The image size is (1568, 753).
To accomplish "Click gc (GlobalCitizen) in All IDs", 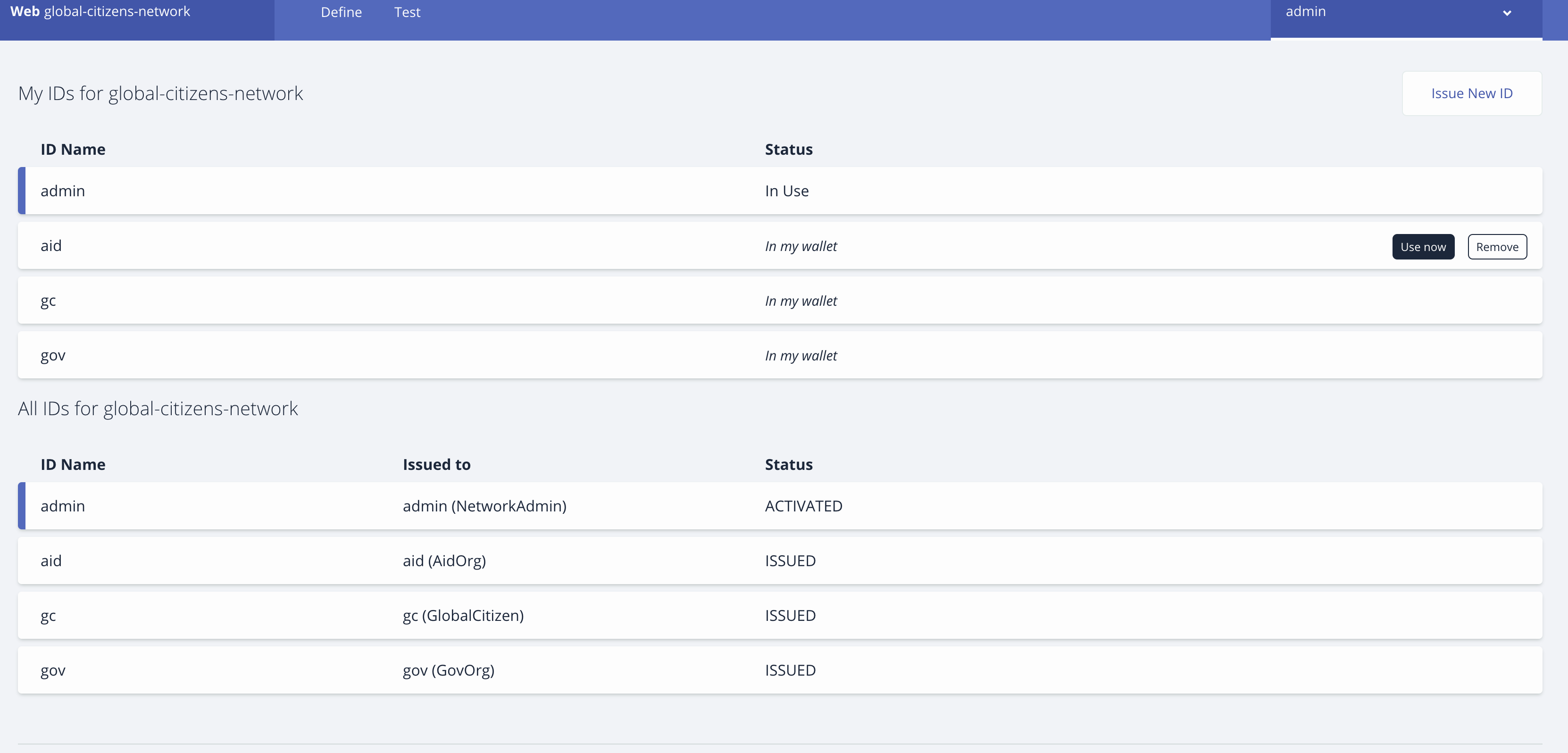I will click(x=463, y=615).
